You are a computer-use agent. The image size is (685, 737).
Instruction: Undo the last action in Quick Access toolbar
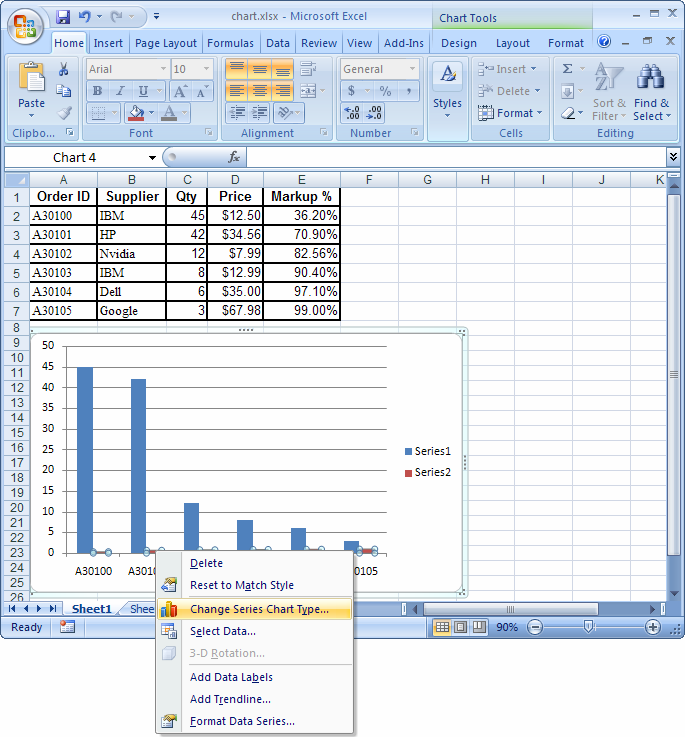(x=85, y=17)
